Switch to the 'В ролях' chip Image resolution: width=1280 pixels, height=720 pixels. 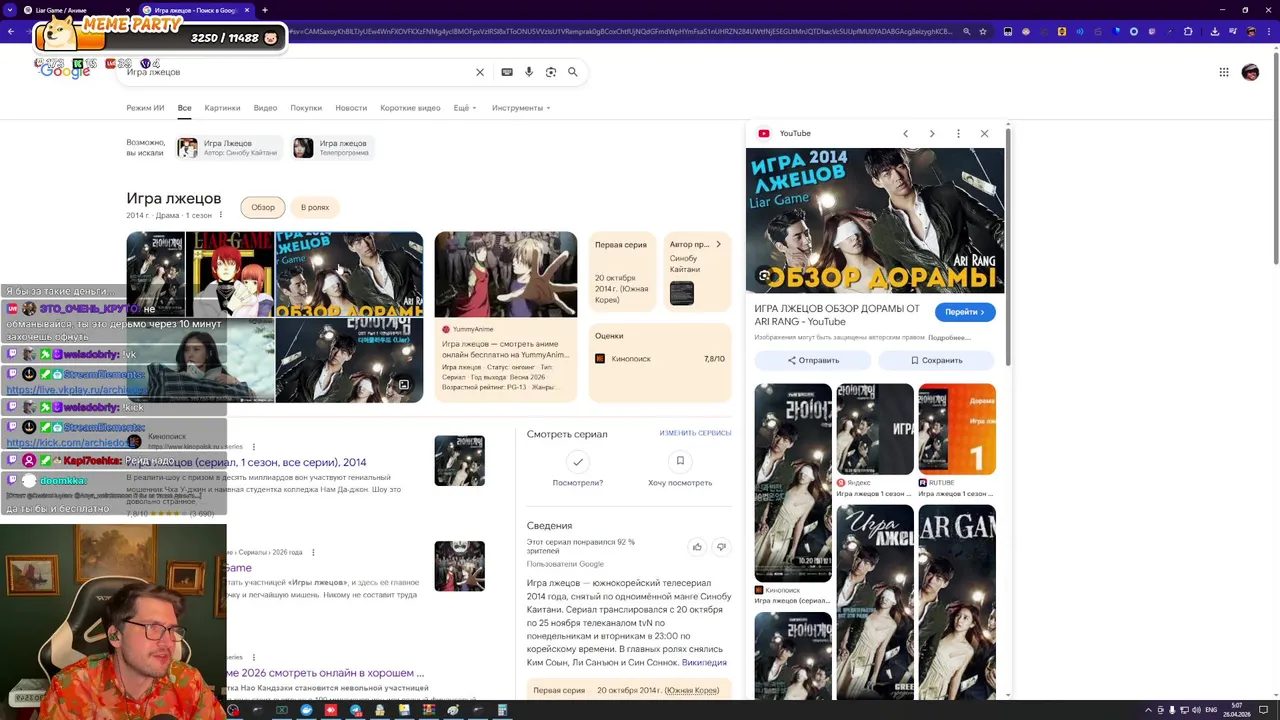(315, 208)
